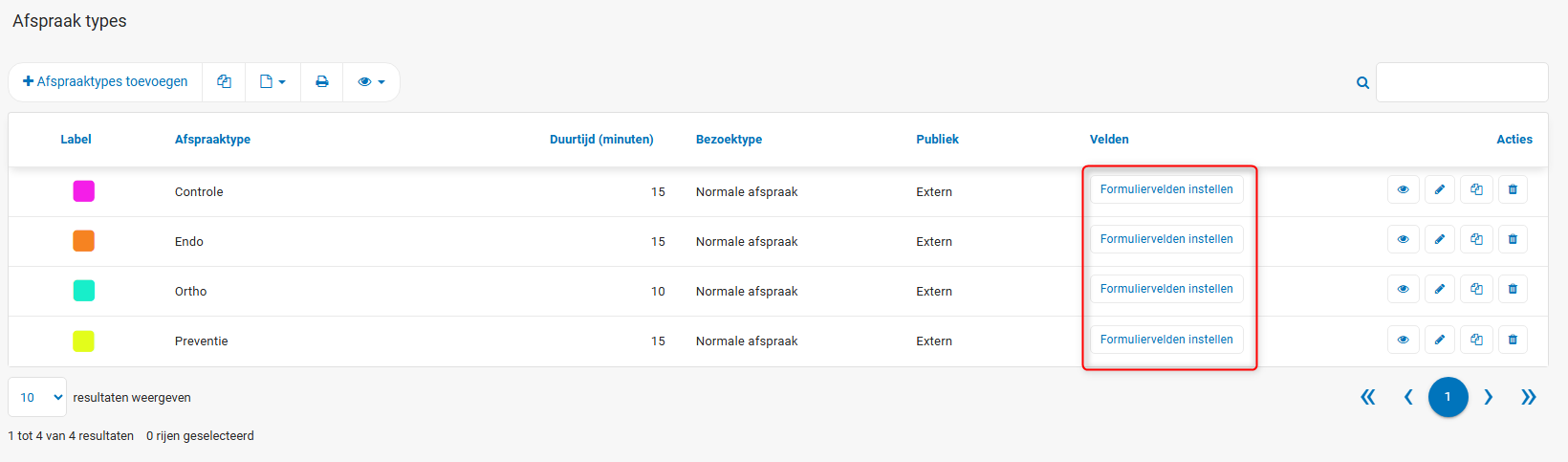The image size is (1568, 462).
Task: Open the results per page dropdown
Action: pyautogui.click(x=37, y=397)
